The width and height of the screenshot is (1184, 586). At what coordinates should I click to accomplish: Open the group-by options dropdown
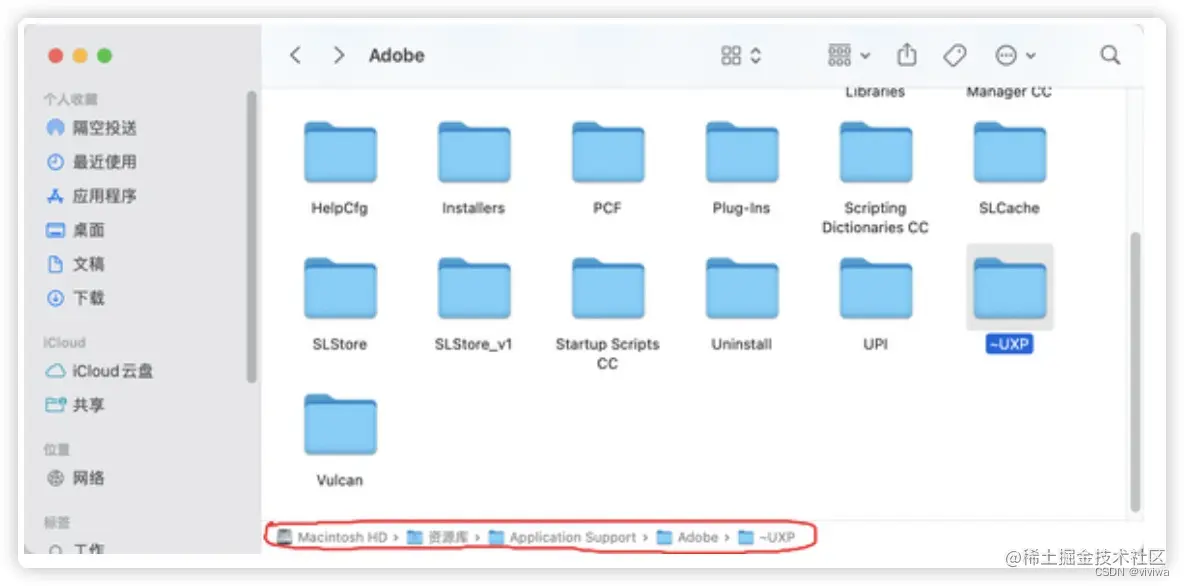[x=849, y=55]
